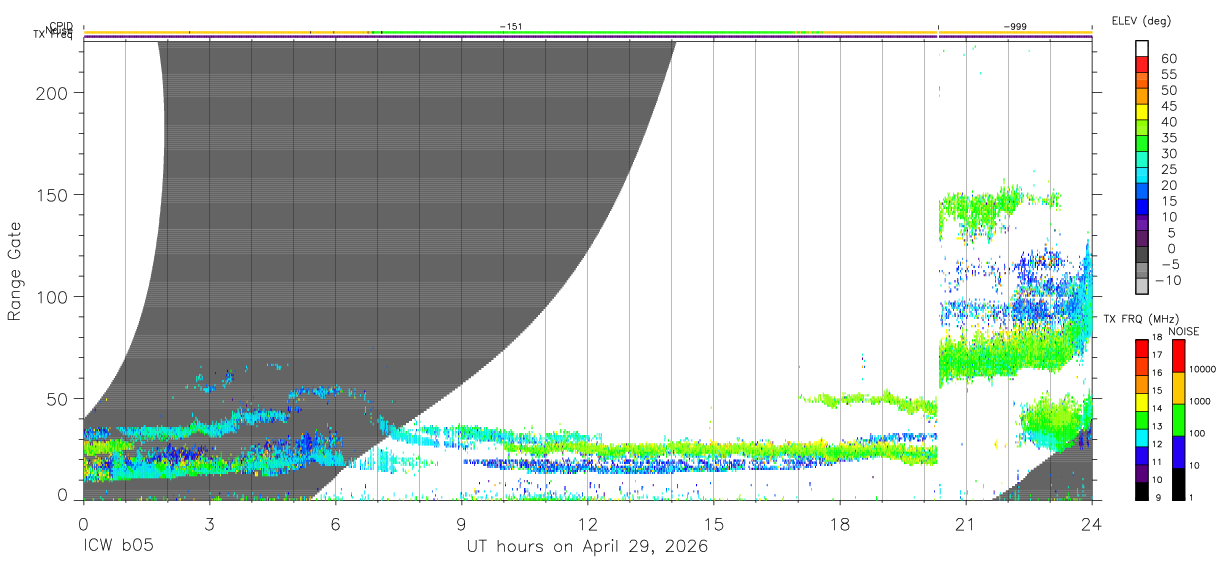Click x-axis hour tick label '6'
Image resolution: width=1228 pixels, height=567 pixels.
336,524
